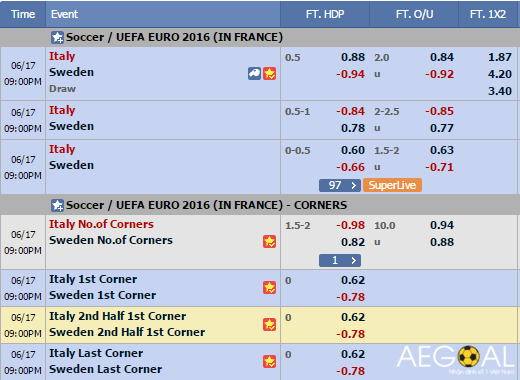This screenshot has width=520, height=380.
Task: Add EURO 2016 Corners league to favorites
Action: pos(57,205)
